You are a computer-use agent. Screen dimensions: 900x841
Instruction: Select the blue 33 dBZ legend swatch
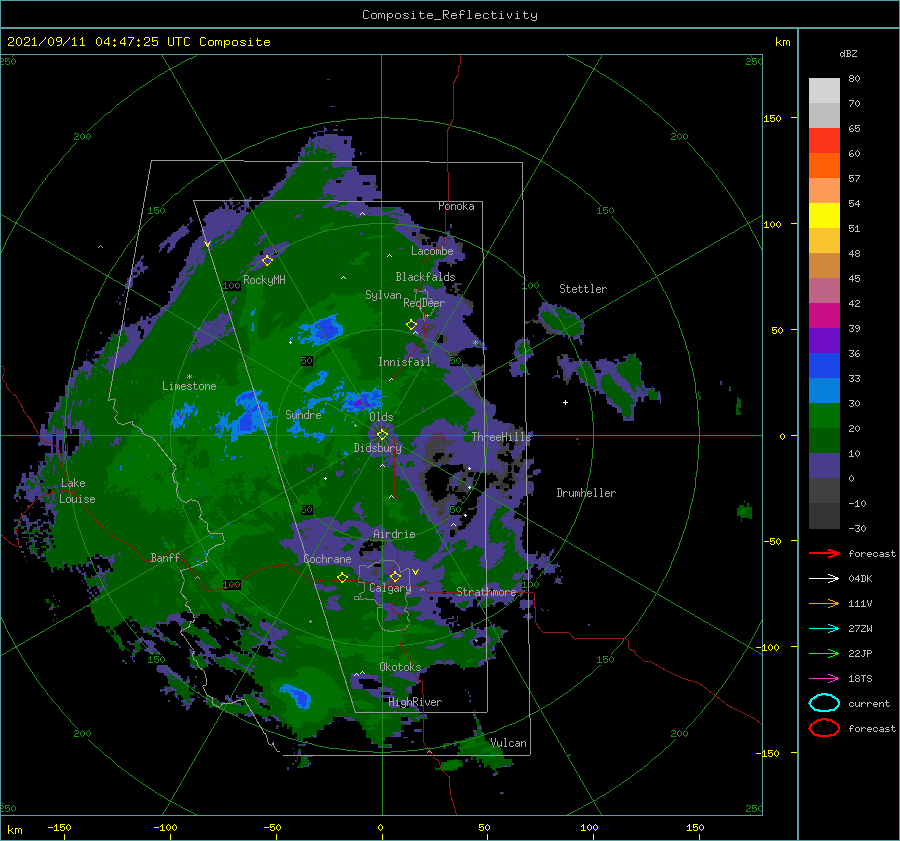[x=824, y=366]
